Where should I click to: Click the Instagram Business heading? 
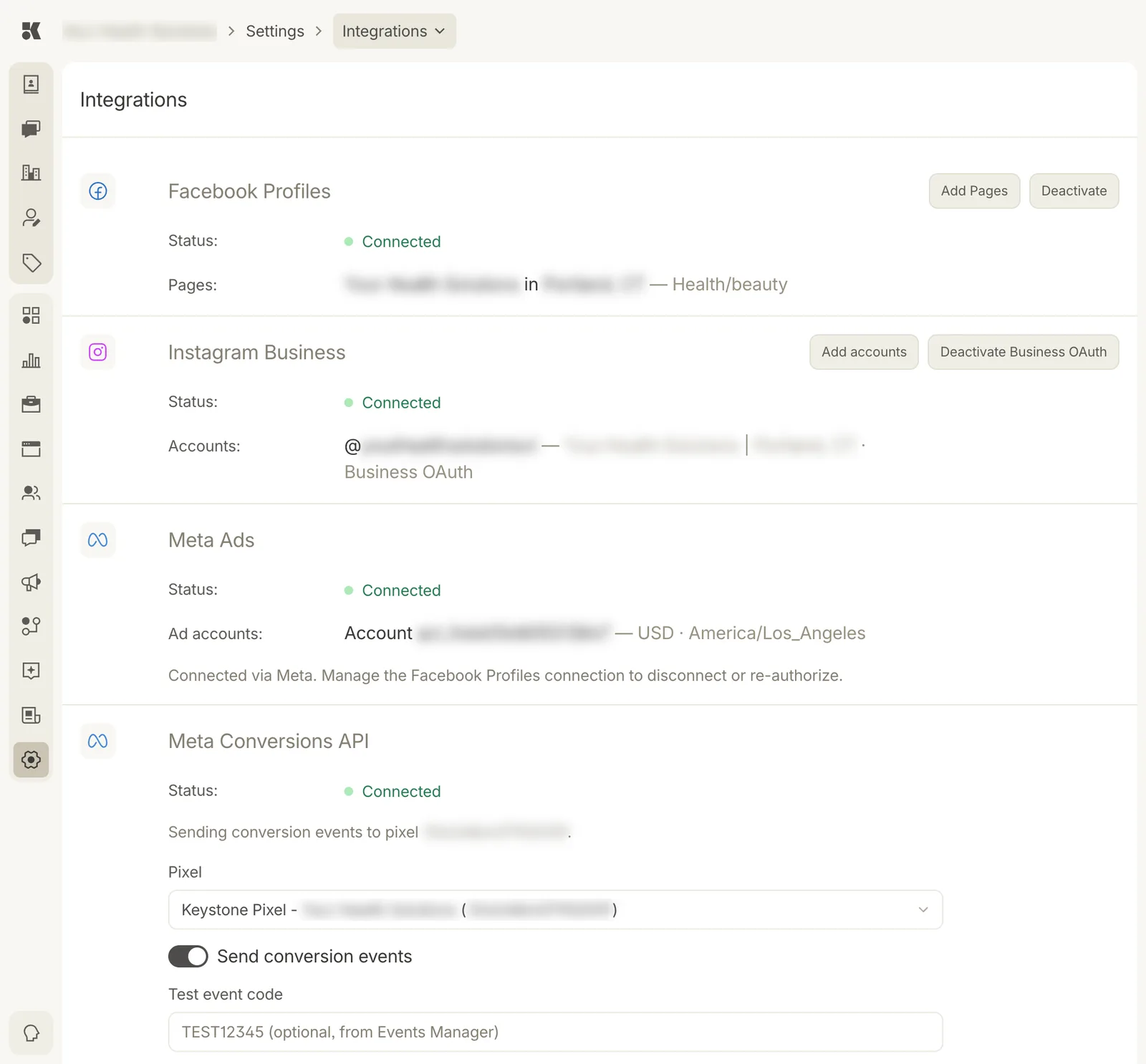click(256, 353)
